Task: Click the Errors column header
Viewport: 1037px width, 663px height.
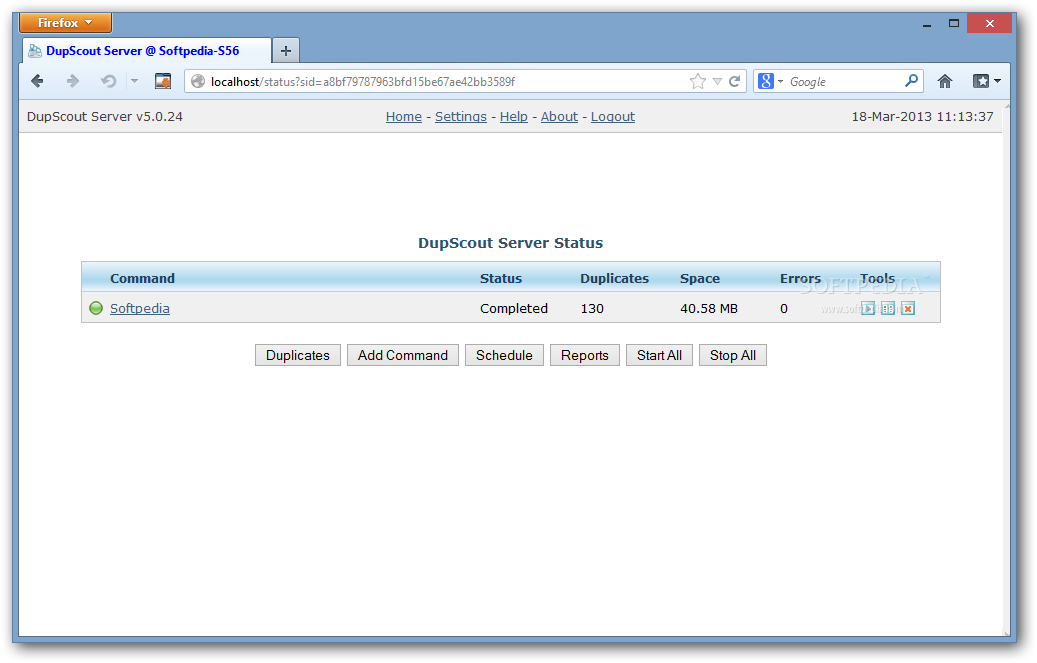Action: pyautogui.click(x=800, y=279)
